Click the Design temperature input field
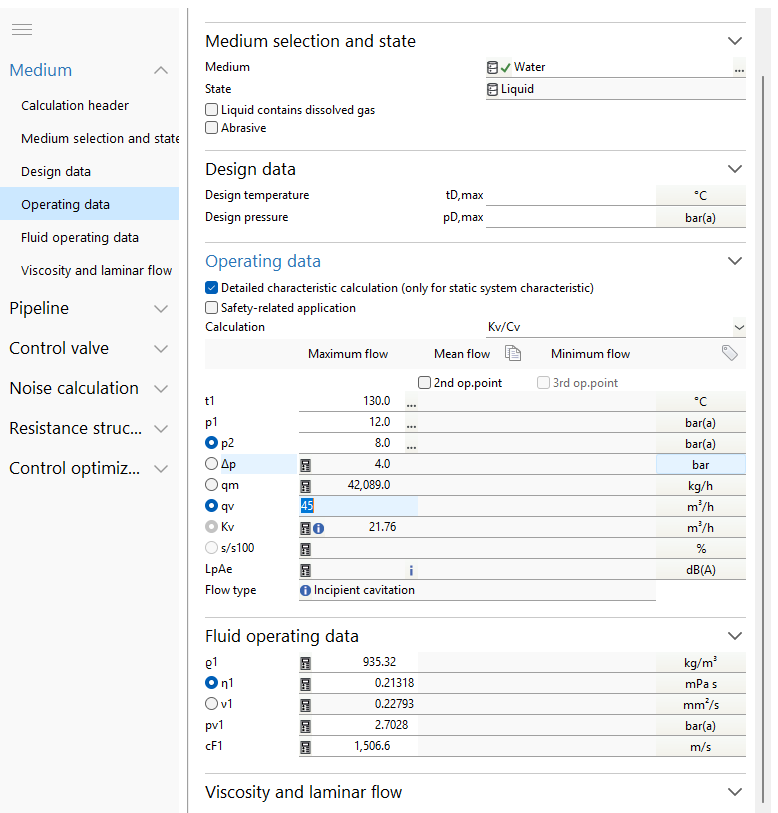 [571, 195]
